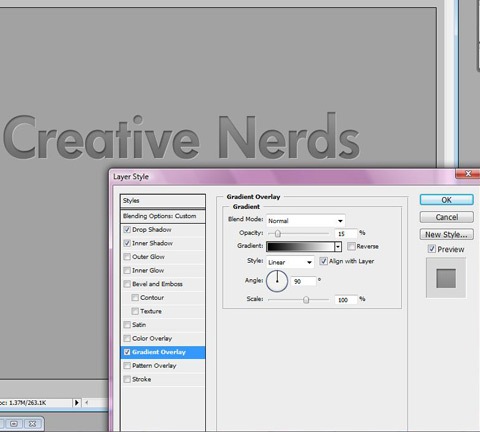The width and height of the screenshot is (480, 432).
Task: Close the minimized document window at bottom-left
Action: [x=32, y=424]
